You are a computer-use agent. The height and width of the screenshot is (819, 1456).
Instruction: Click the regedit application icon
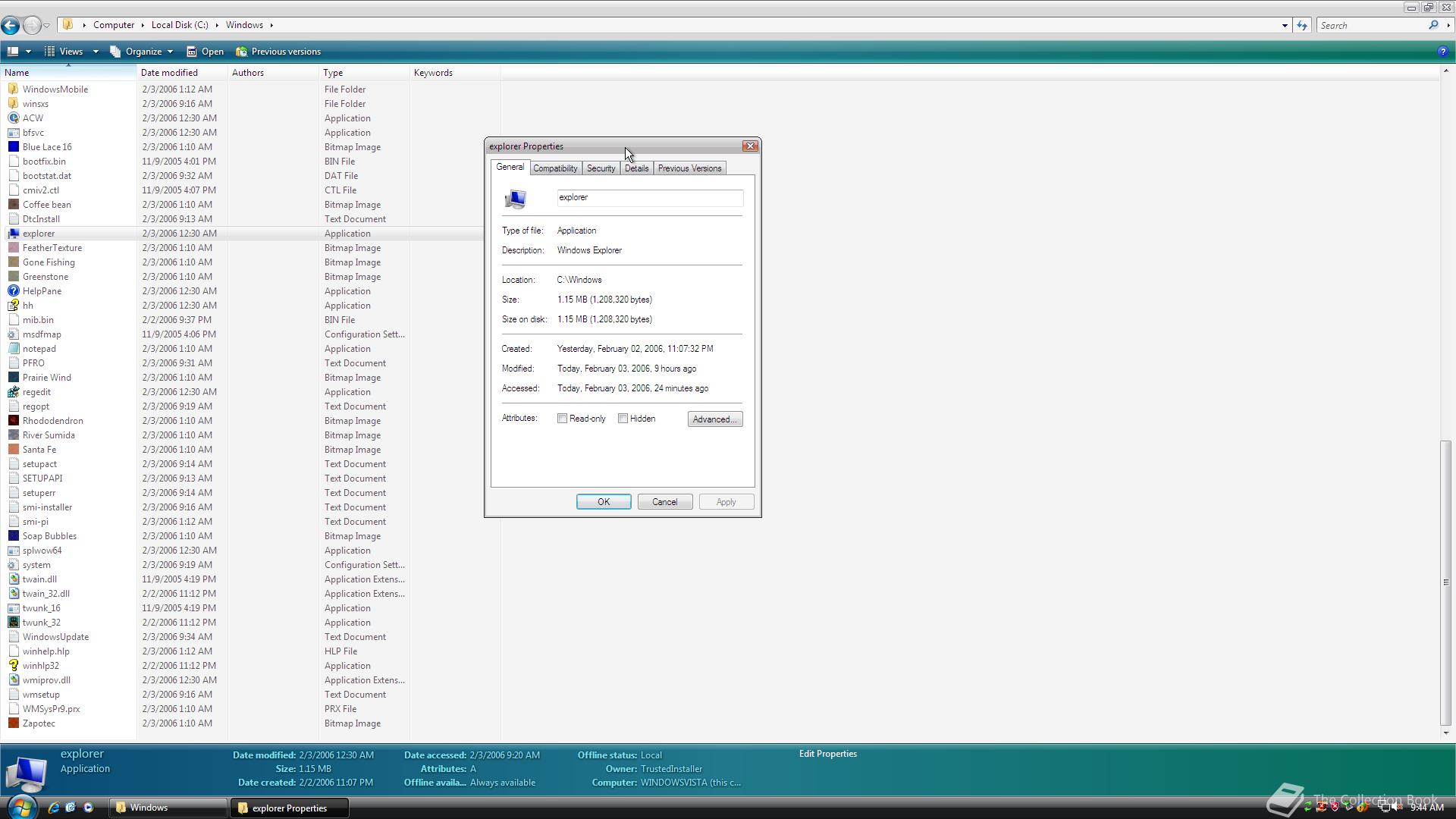(x=13, y=392)
